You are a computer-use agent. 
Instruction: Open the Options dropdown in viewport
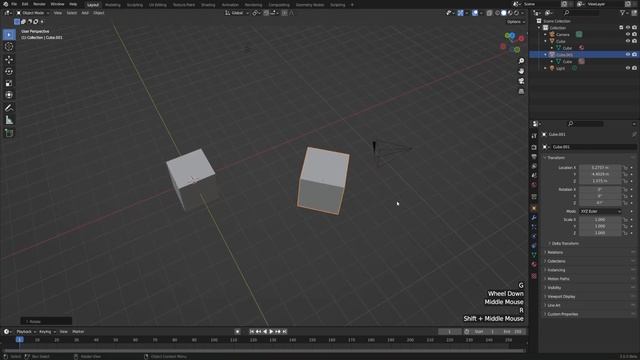(x=516, y=22)
